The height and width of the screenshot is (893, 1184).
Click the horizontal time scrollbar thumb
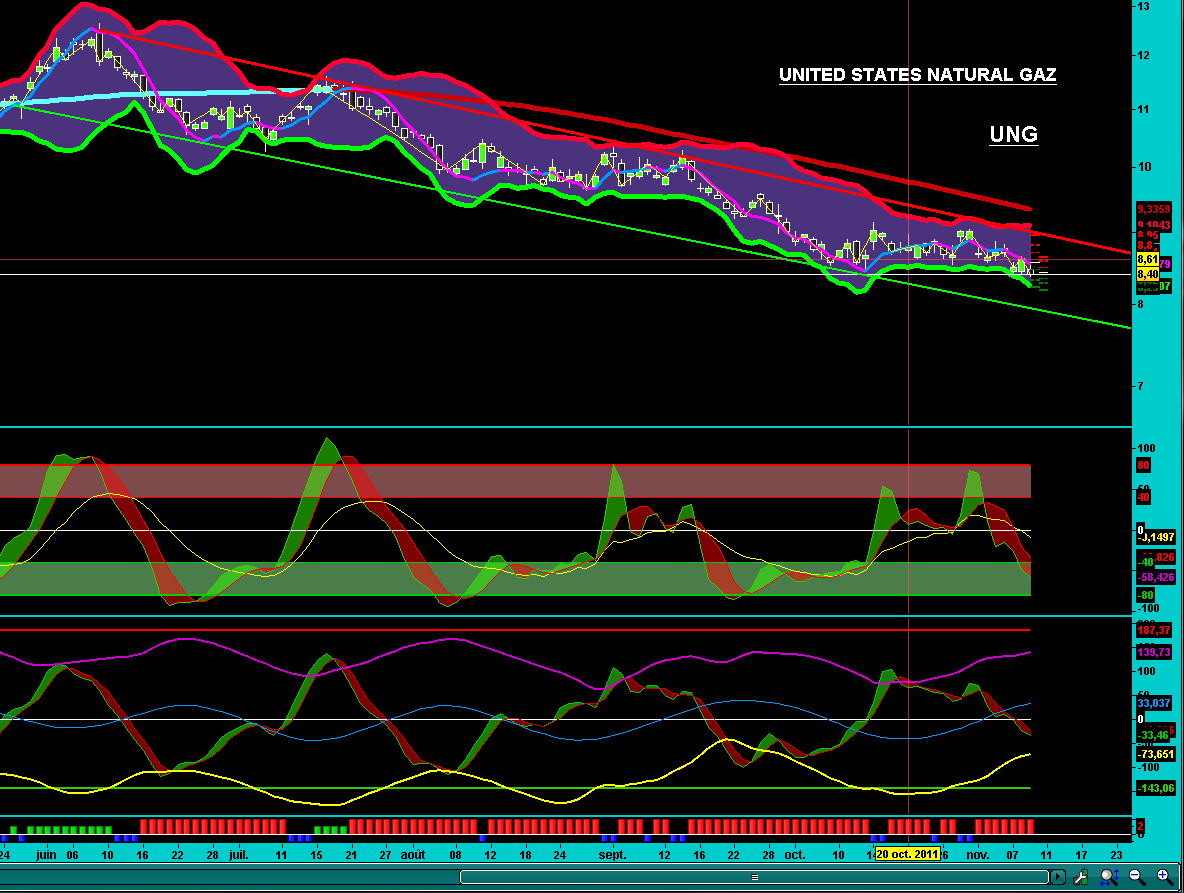pos(754,876)
